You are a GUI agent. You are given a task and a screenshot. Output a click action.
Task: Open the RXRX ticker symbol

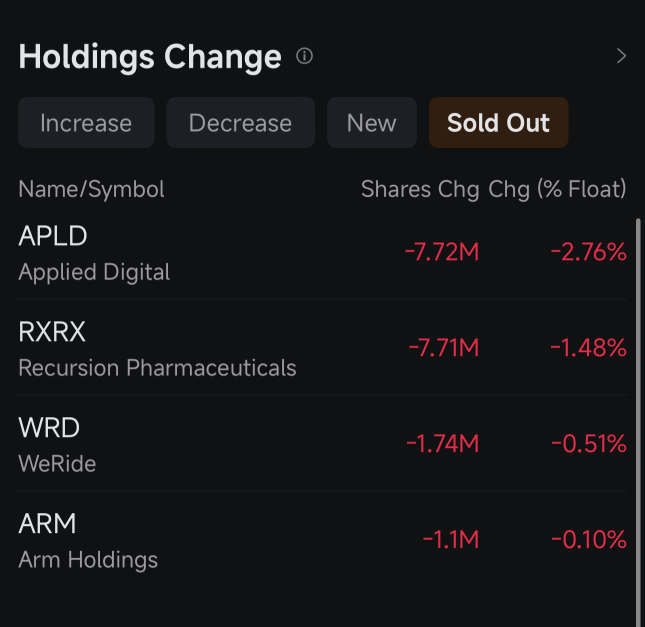52,332
